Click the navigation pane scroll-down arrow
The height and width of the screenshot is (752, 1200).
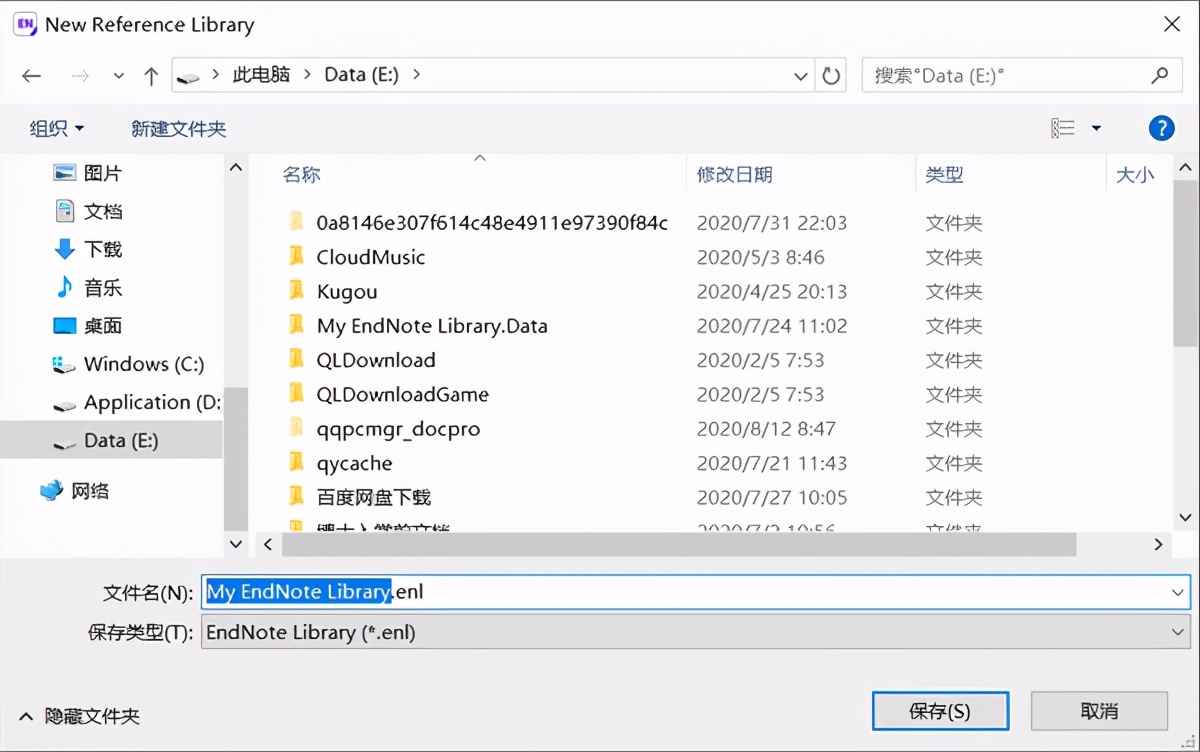(x=236, y=544)
